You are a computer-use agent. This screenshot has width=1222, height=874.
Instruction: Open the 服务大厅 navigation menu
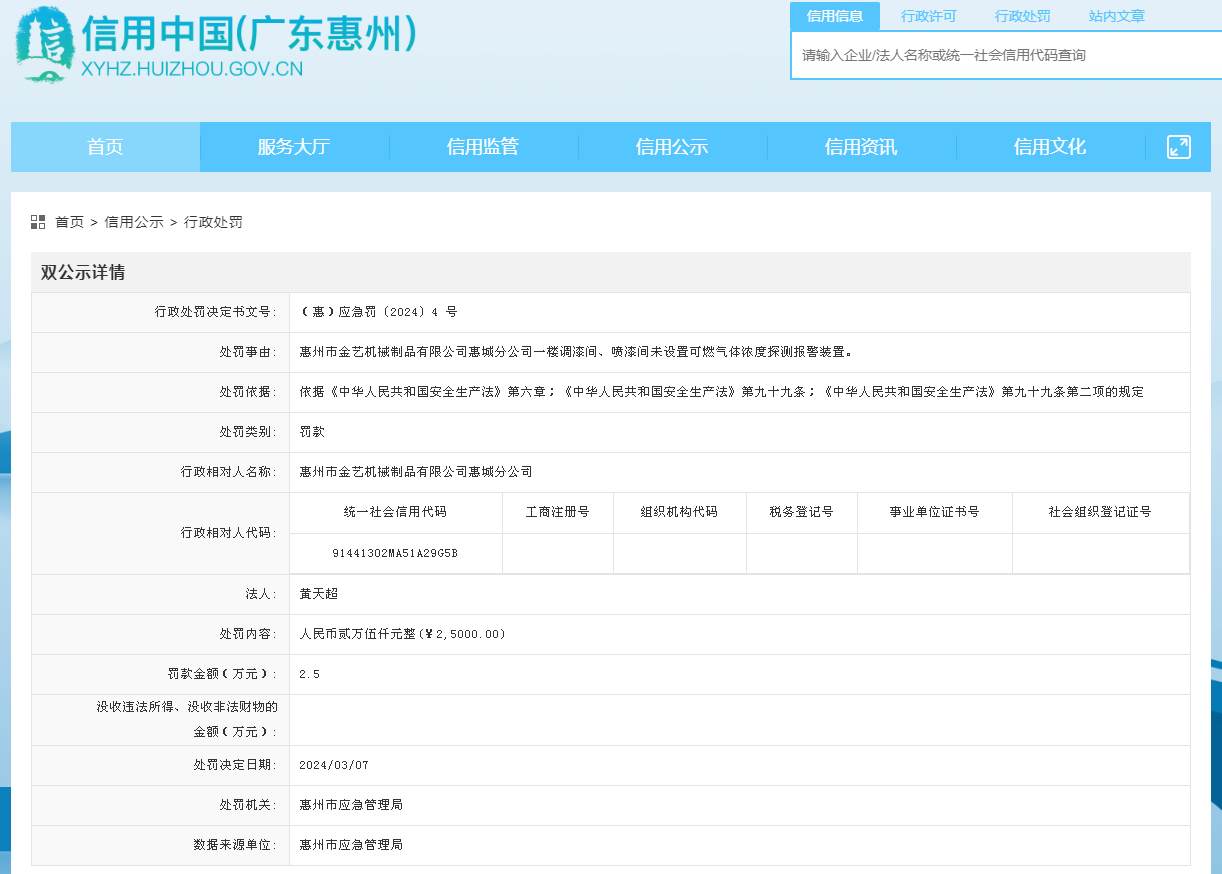point(294,147)
